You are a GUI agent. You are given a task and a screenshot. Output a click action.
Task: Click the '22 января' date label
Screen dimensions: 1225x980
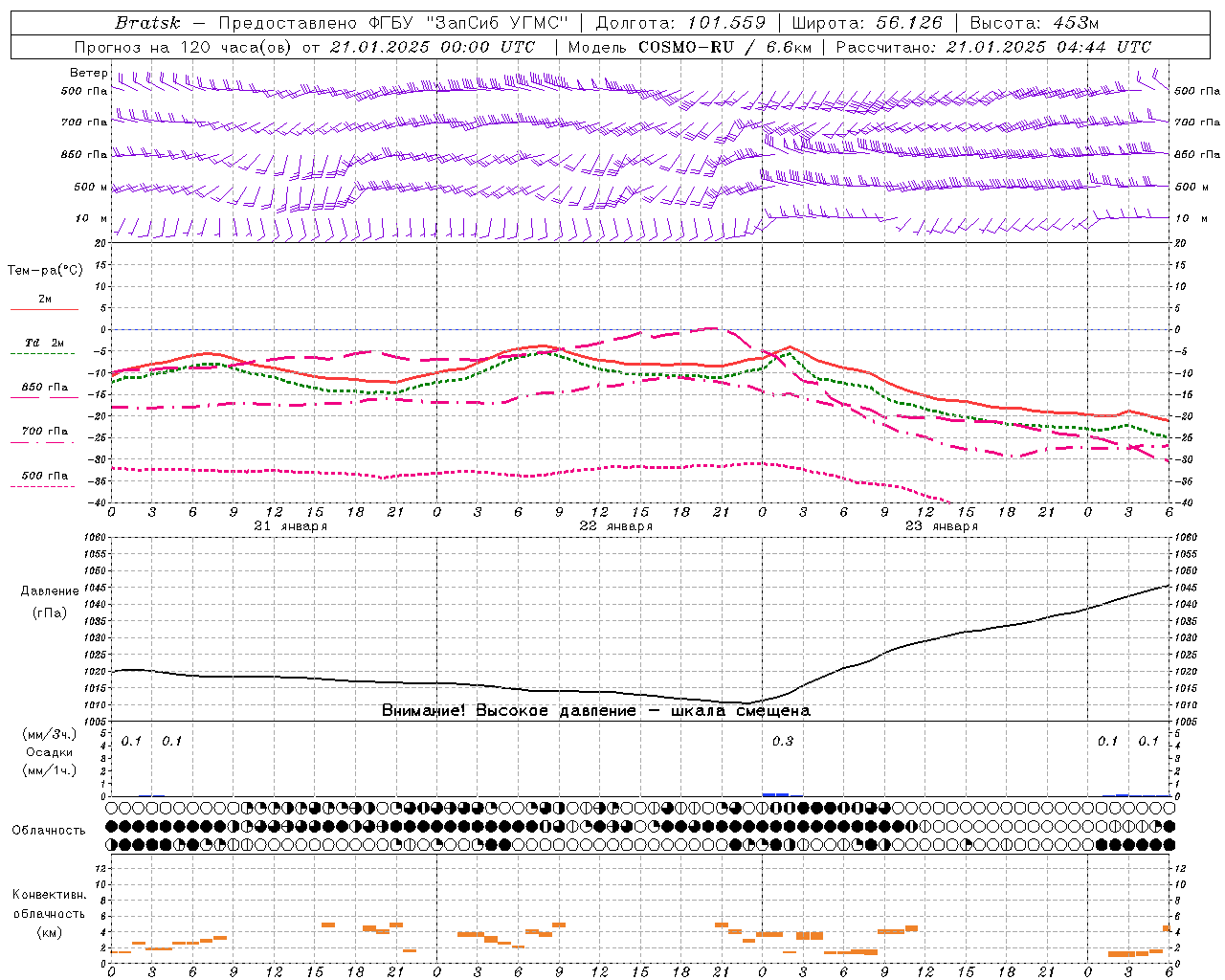coord(615,526)
